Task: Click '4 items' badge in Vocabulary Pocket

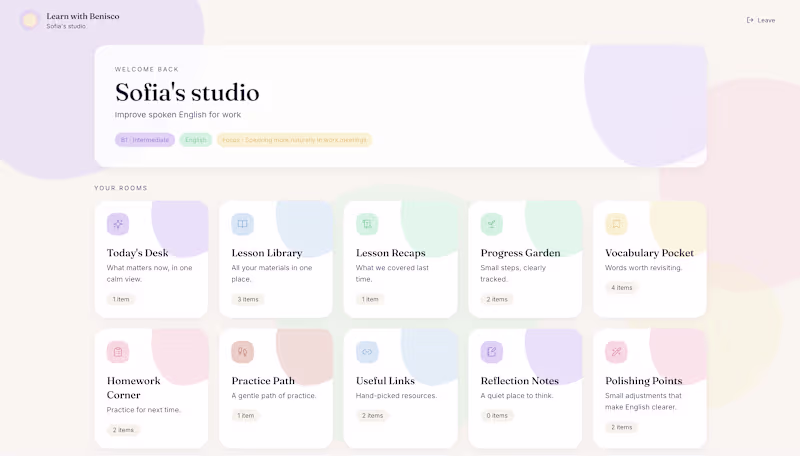Action: [x=621, y=288]
